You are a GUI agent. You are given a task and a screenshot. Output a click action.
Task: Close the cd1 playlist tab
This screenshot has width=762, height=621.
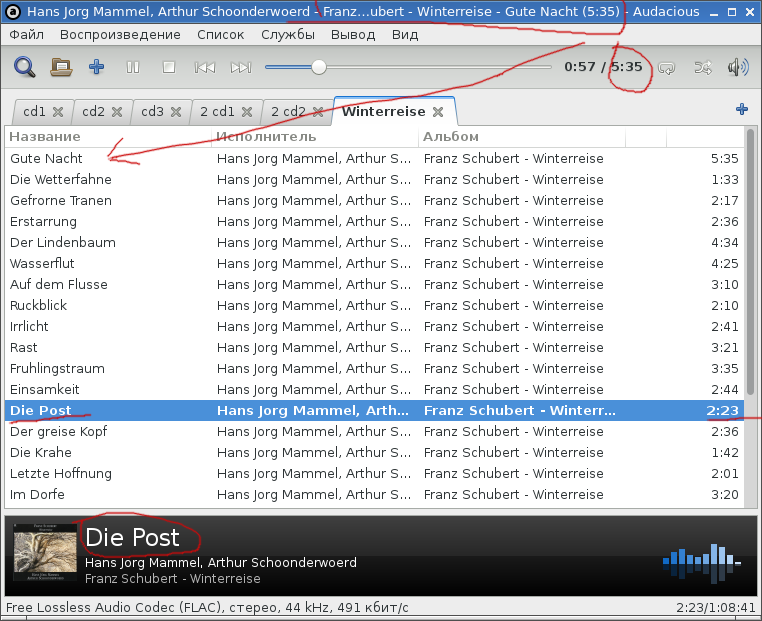pos(58,112)
